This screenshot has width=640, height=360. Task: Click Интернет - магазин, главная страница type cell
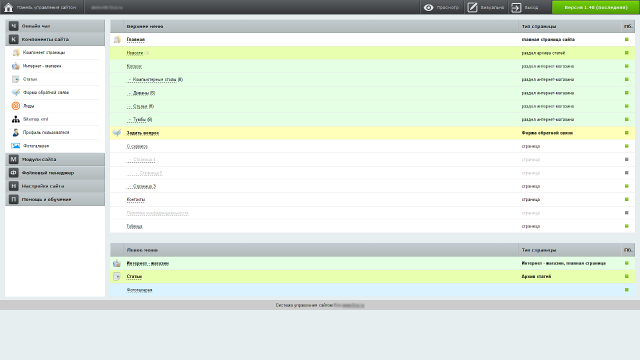coord(563,263)
